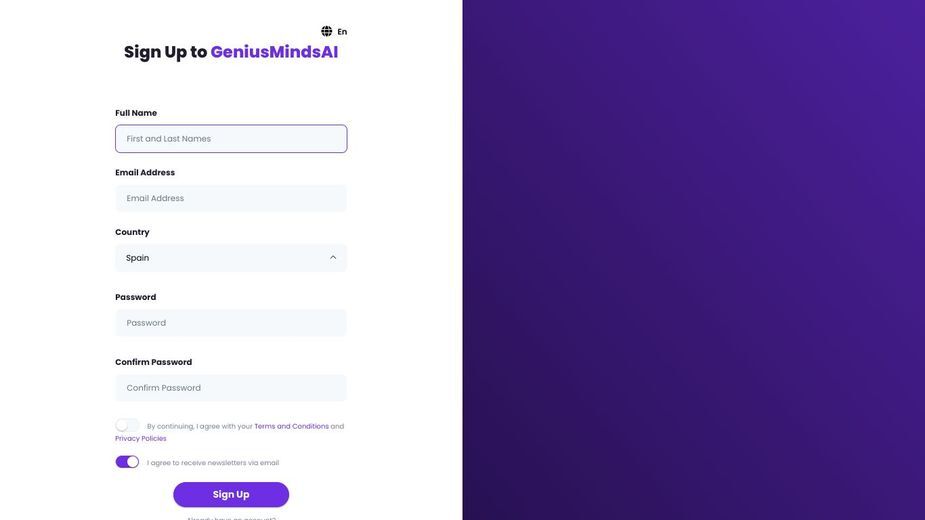This screenshot has width=925, height=520.
Task: Click the Country field label
Action: click(132, 232)
